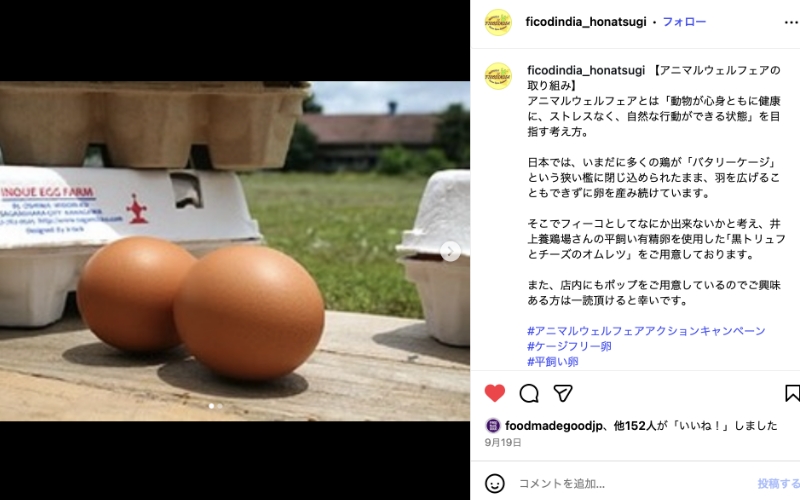Open the three-dot more options menu

click(x=791, y=22)
